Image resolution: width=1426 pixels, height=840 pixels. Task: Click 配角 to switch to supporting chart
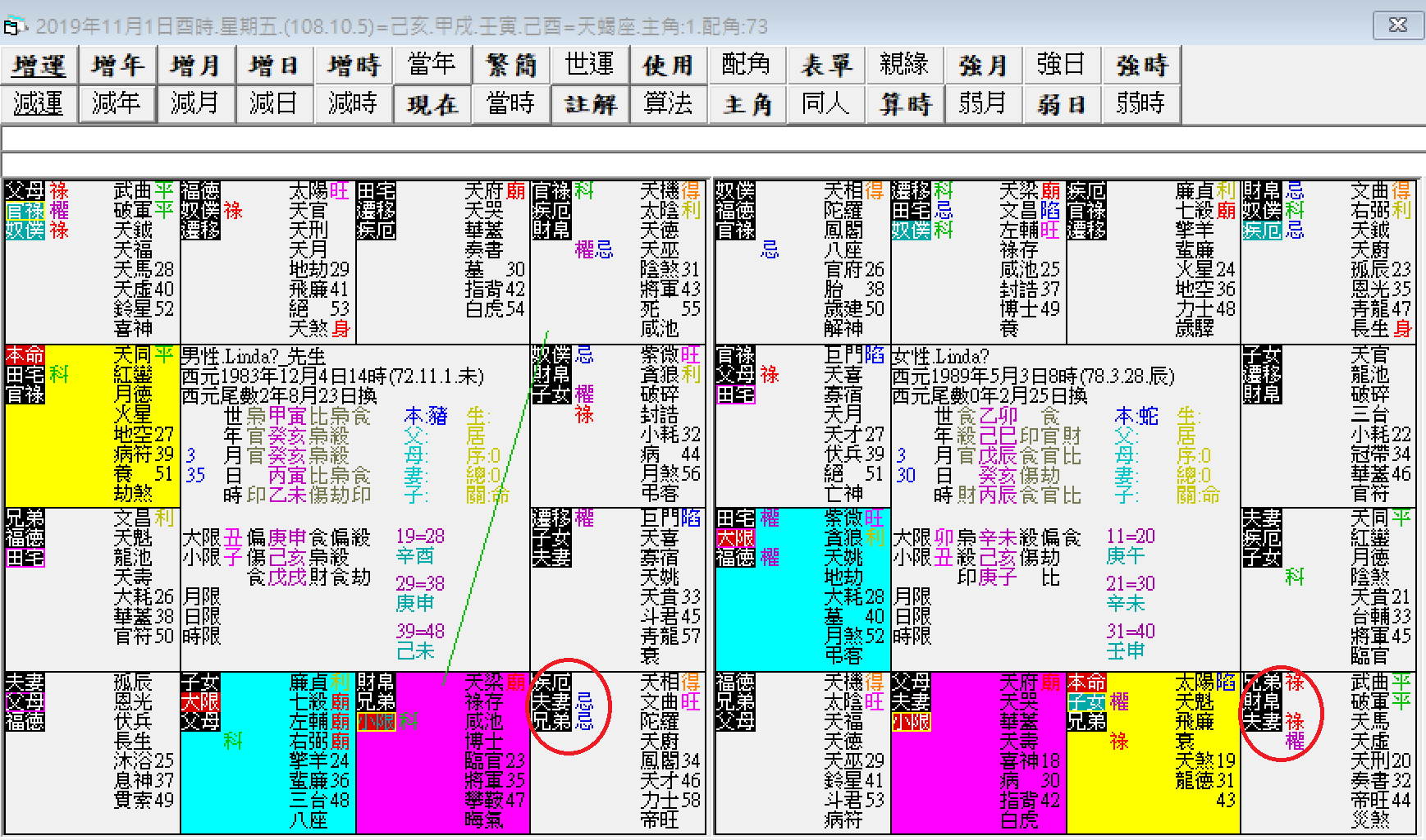click(x=747, y=66)
